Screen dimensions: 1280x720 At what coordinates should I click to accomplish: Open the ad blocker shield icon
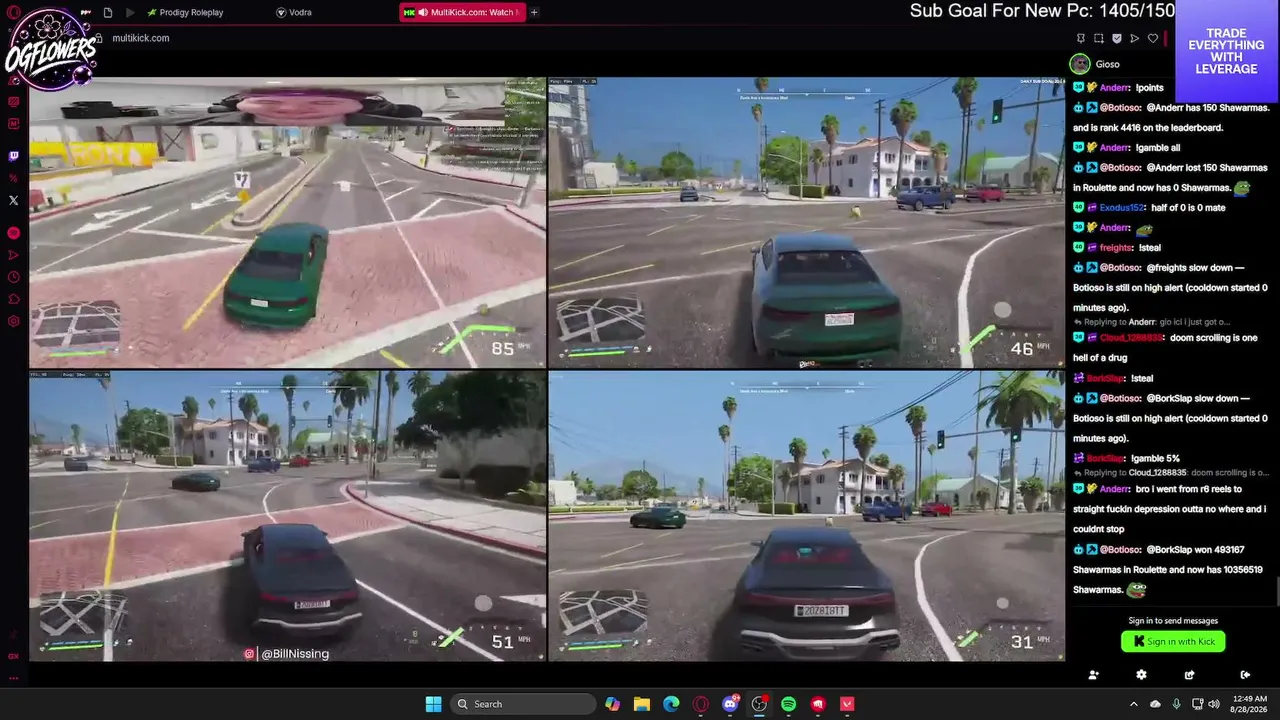[x=1116, y=38]
